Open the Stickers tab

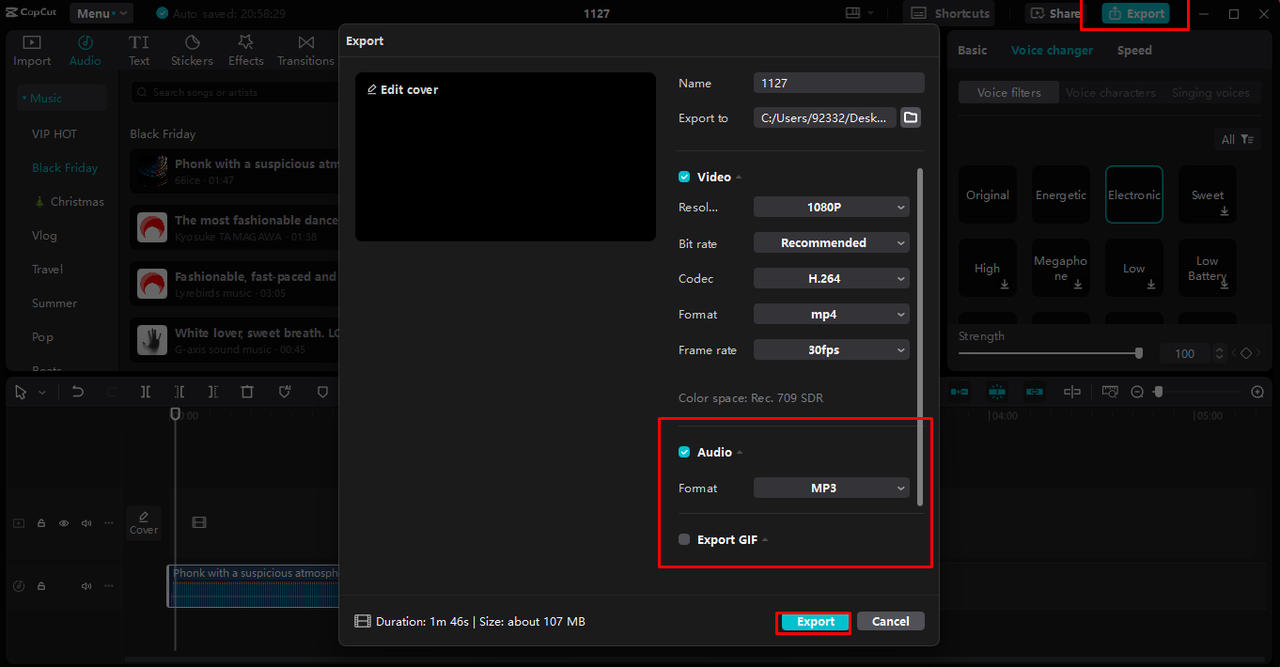(192, 50)
